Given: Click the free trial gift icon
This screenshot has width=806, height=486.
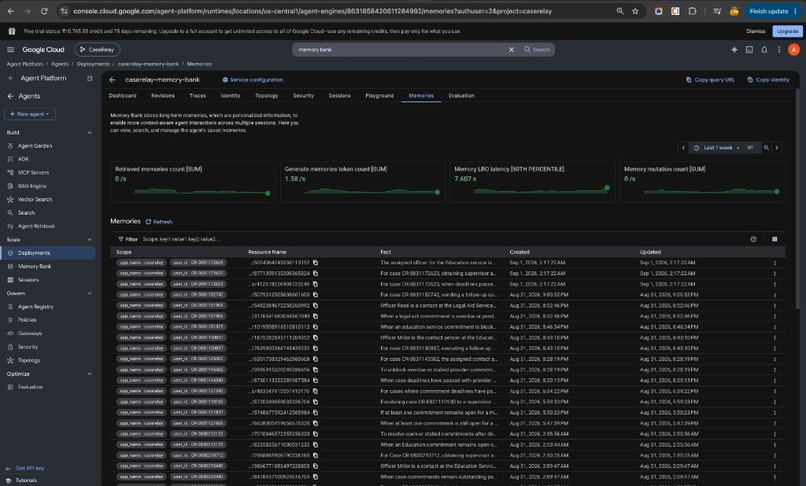Looking at the screenshot, I should point(12,31).
